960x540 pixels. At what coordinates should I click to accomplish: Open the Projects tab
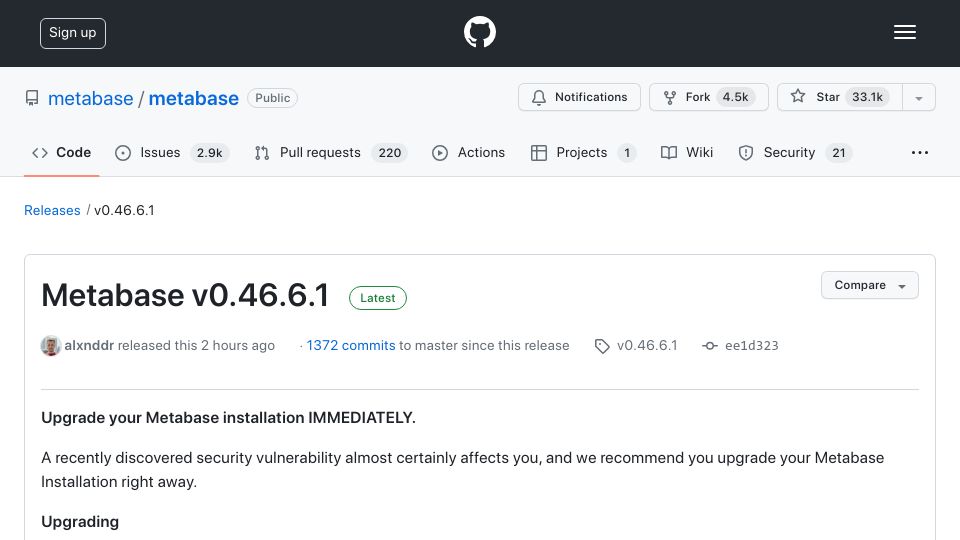pyautogui.click(x=583, y=153)
